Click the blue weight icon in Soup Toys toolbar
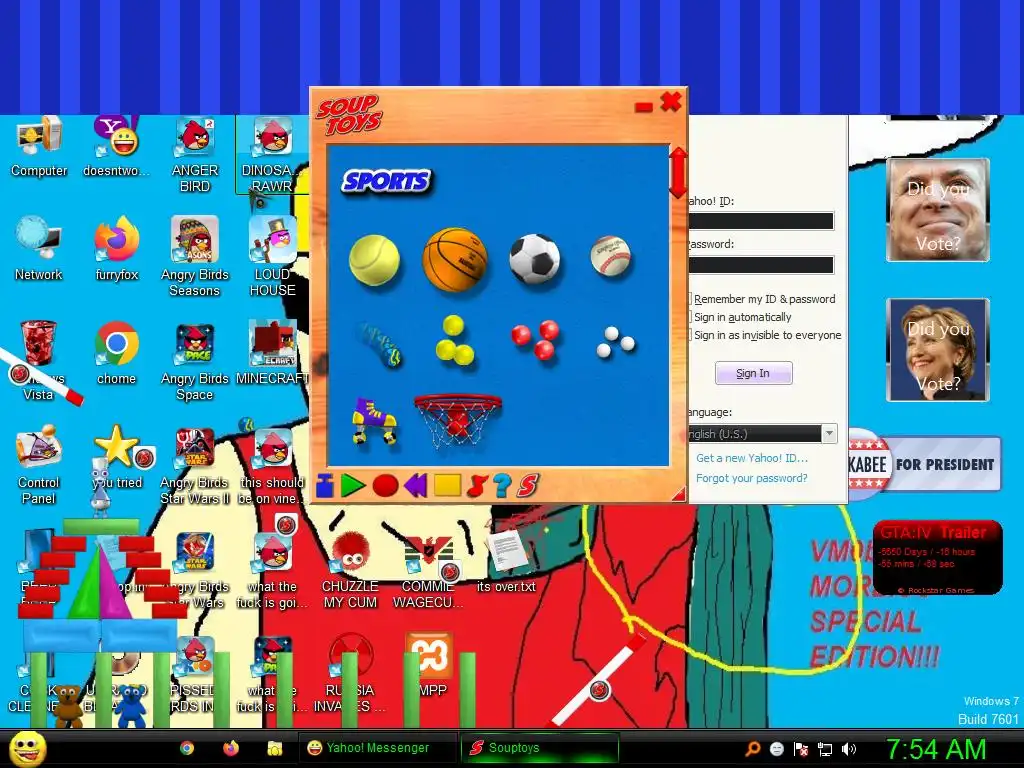This screenshot has width=1024, height=768. click(325, 485)
